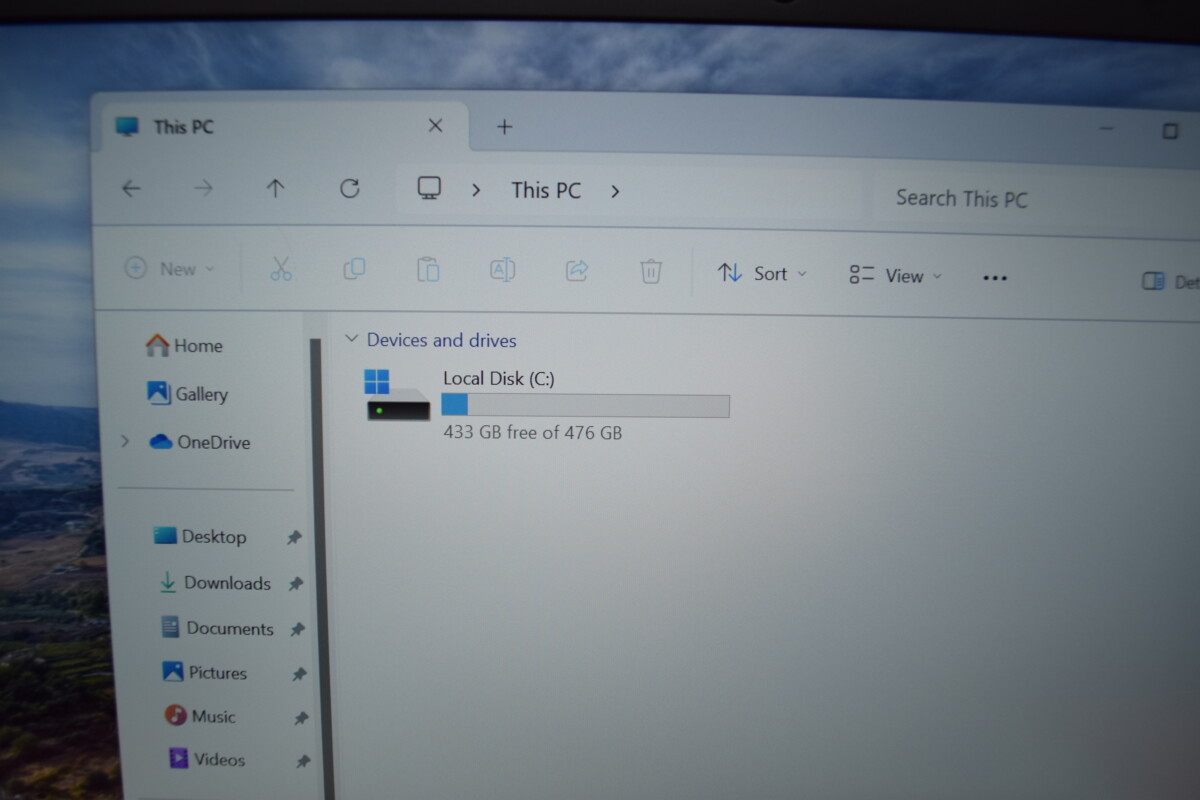Open the See more ellipsis menu
The image size is (1200, 800).
[995, 278]
